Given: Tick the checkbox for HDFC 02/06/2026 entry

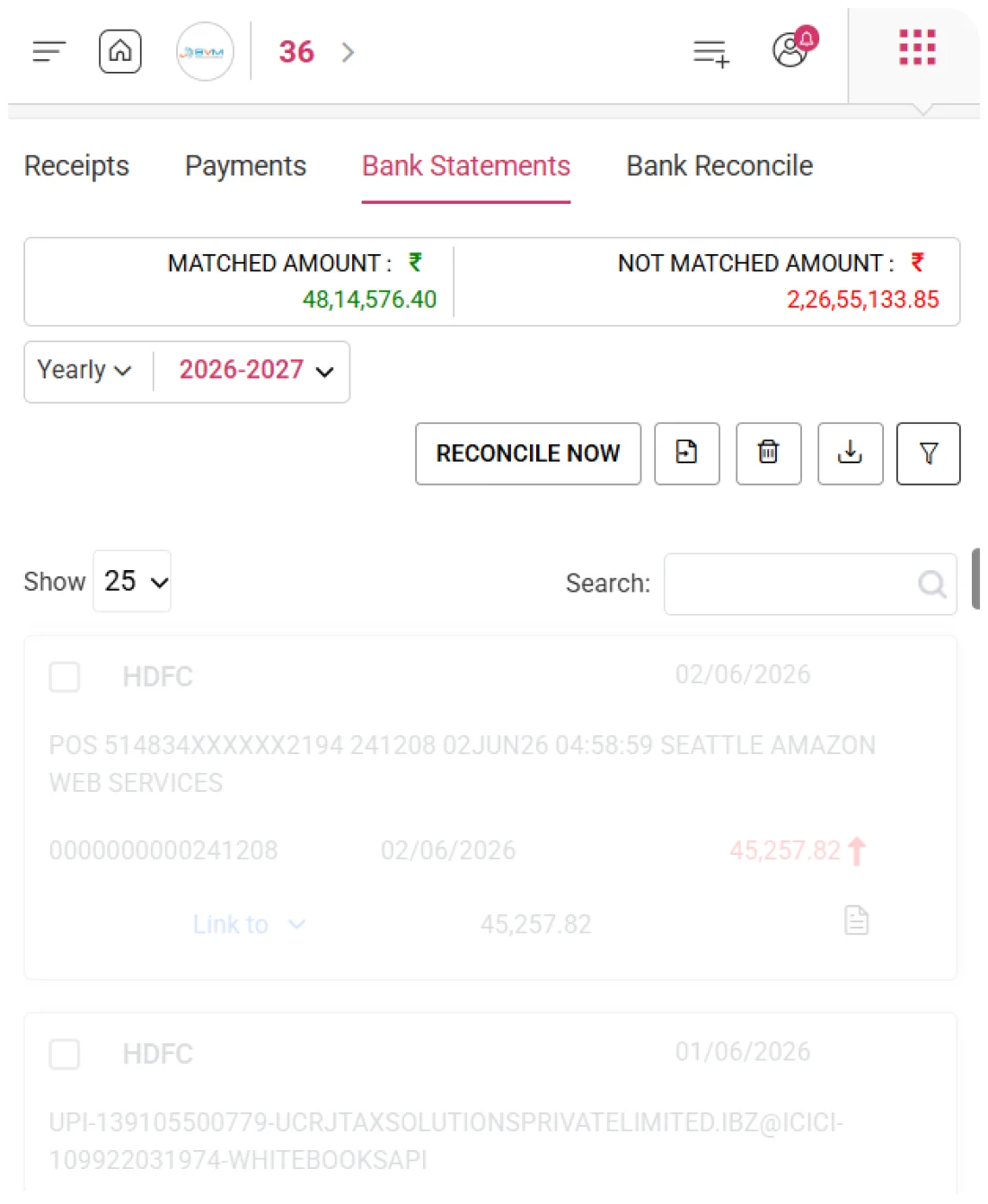Looking at the screenshot, I should click(64, 676).
